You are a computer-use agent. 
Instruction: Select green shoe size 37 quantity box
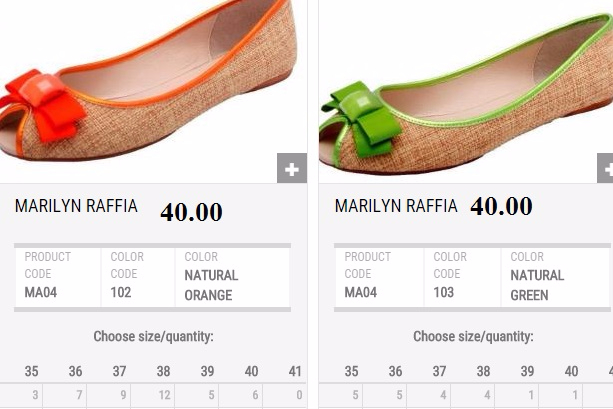coord(429,395)
